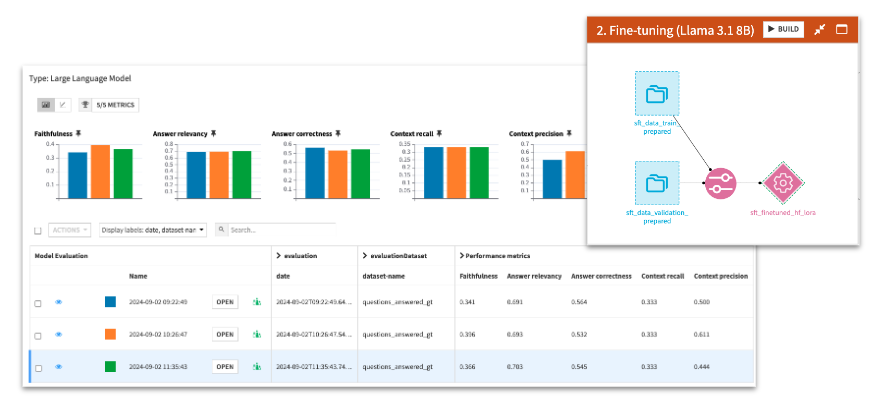Click the 2024-09-02T11:35:43.74 date cell
878x405 pixels.
[x=314, y=367]
